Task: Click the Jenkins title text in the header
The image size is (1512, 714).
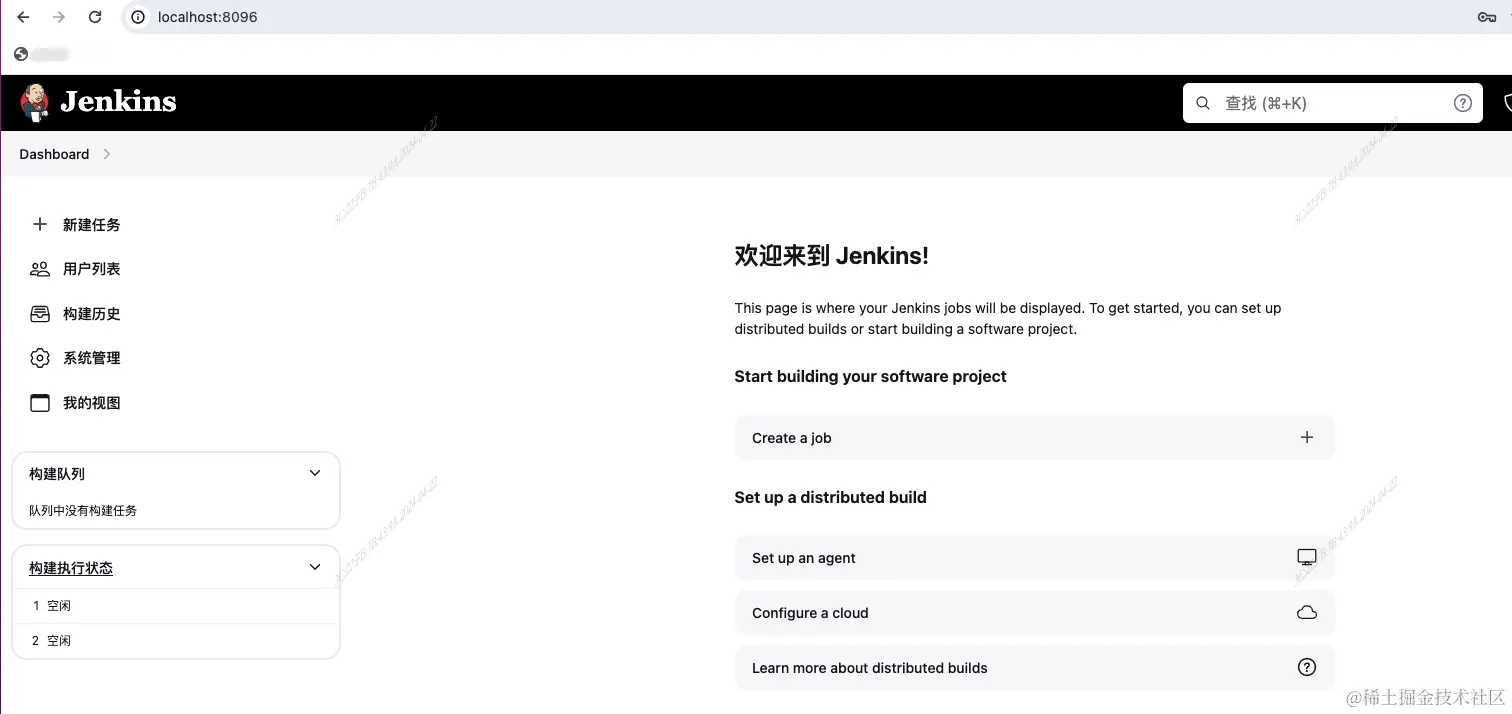Action: [x=118, y=102]
